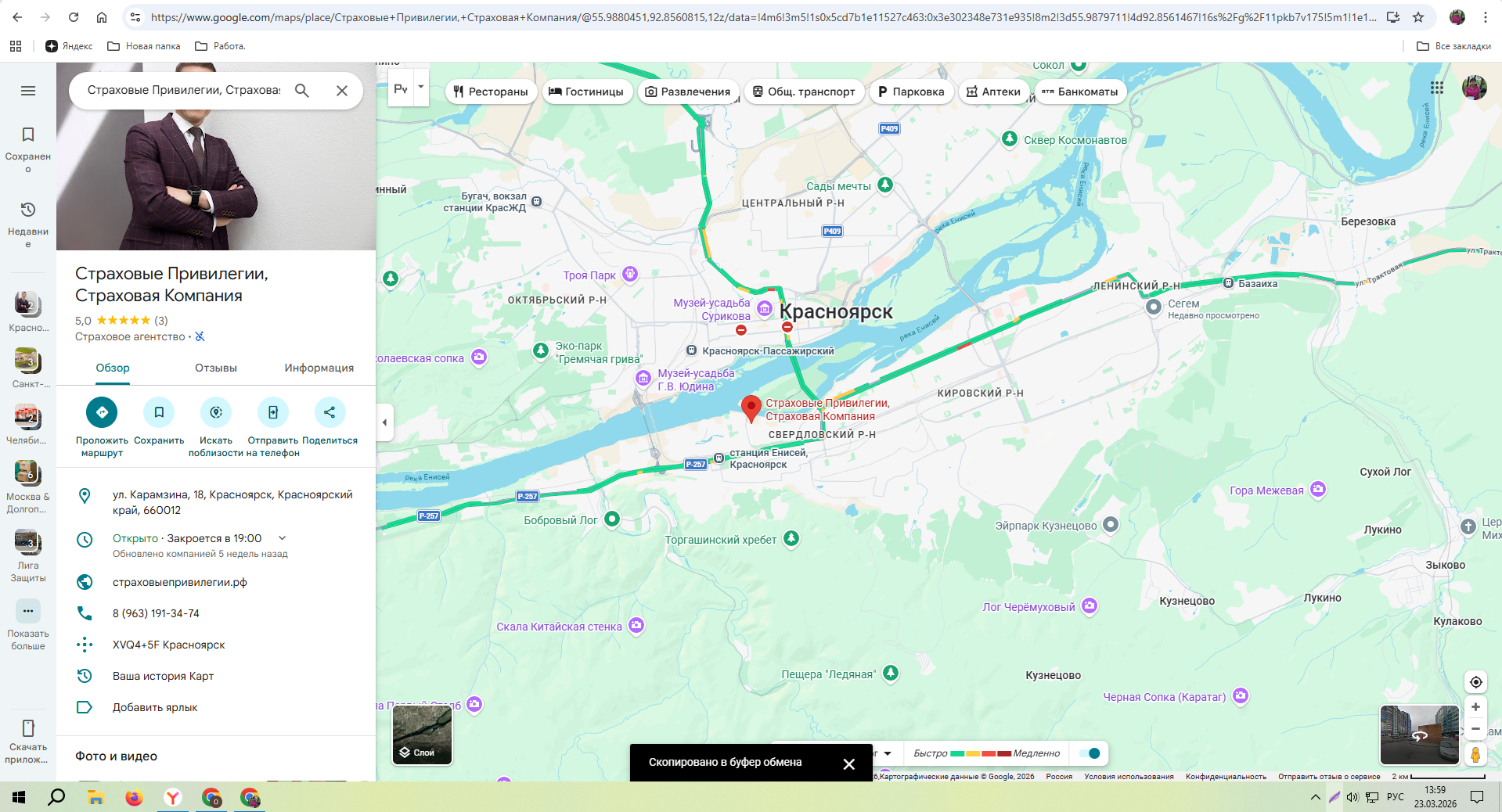This screenshot has width=1502, height=812.
Task: Click the Directions round icon
Action: (x=102, y=412)
